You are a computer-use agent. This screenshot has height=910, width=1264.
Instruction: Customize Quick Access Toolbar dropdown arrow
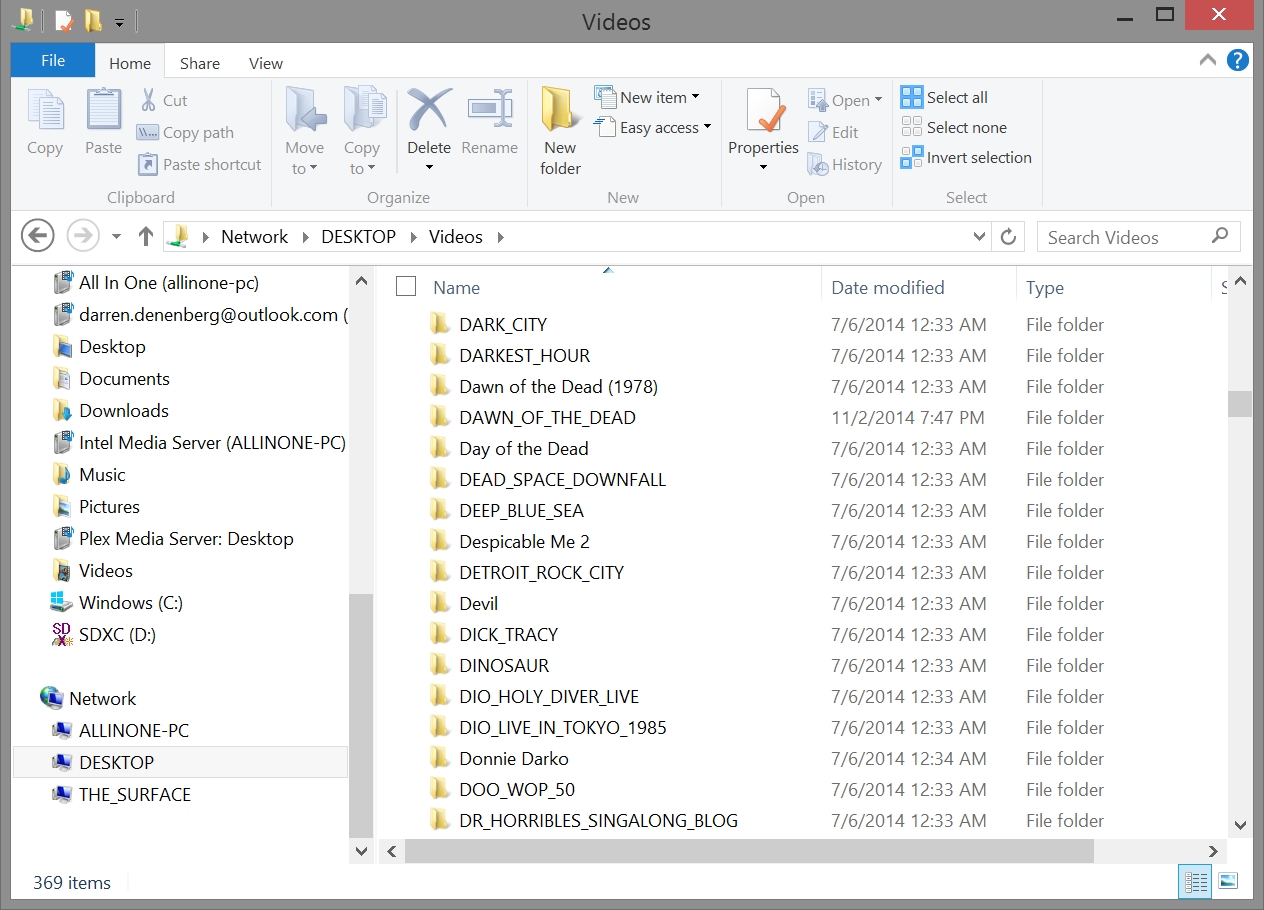click(119, 21)
